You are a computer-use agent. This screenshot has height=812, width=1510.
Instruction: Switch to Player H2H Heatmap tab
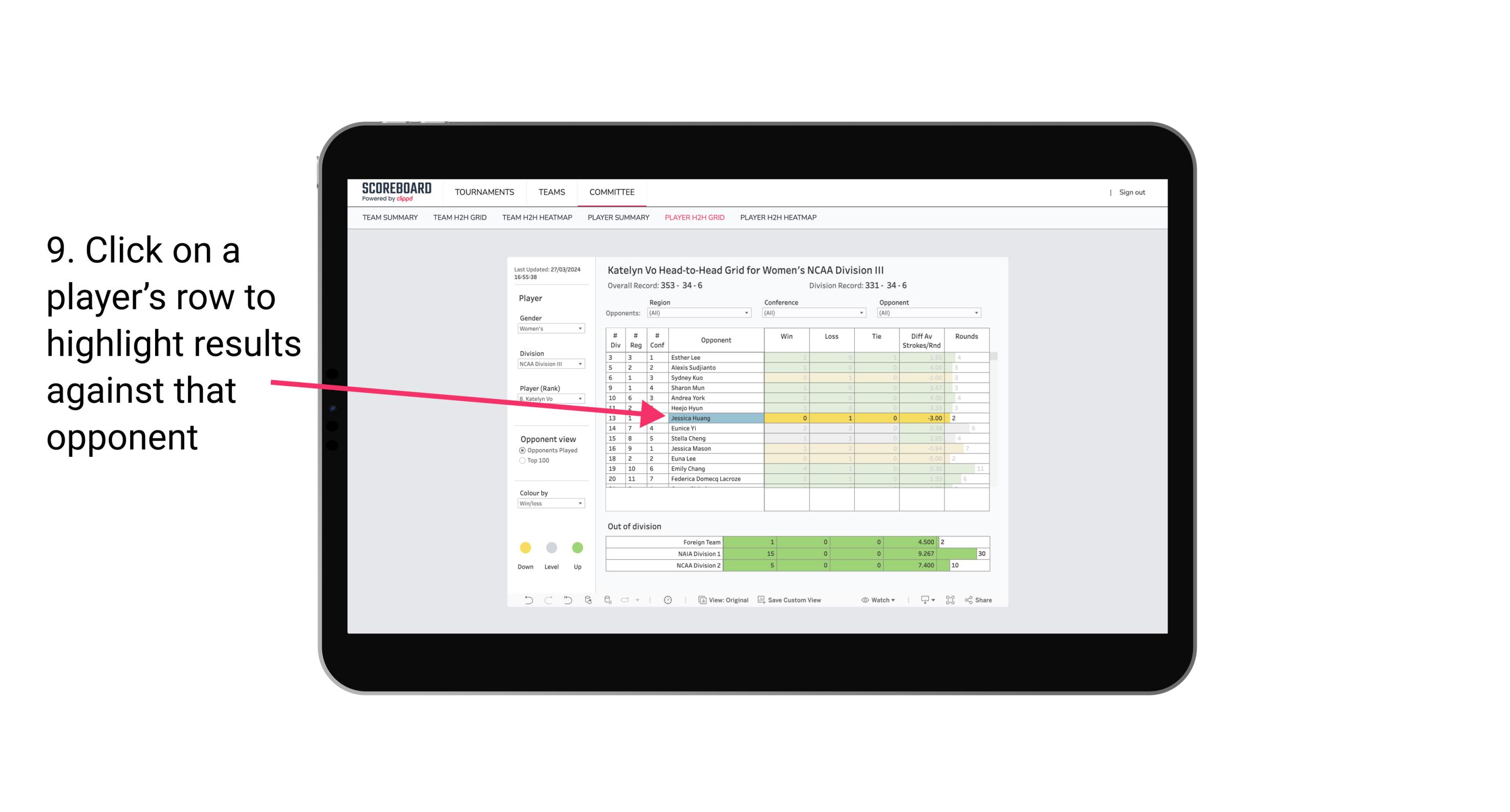point(779,219)
